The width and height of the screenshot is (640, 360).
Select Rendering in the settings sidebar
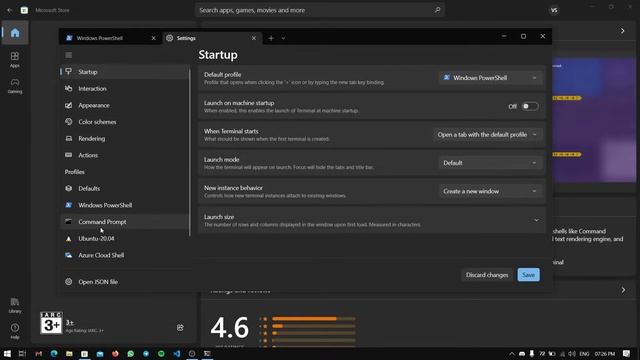point(124,139)
